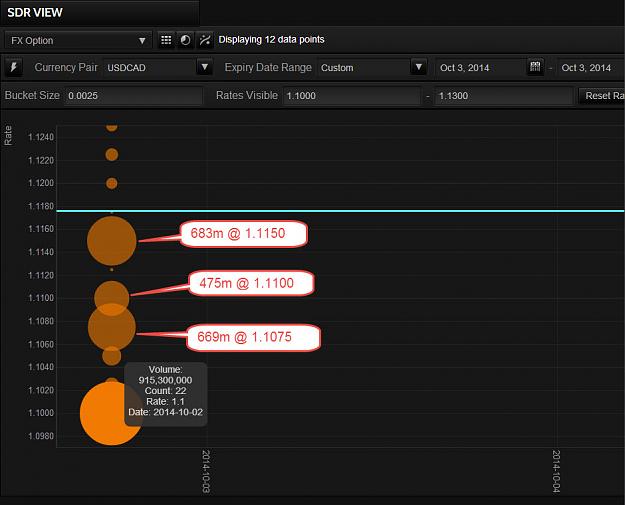Image resolution: width=625 pixels, height=505 pixels.
Task: Click the small bubble at rate 1.1200
Action: (x=112, y=183)
